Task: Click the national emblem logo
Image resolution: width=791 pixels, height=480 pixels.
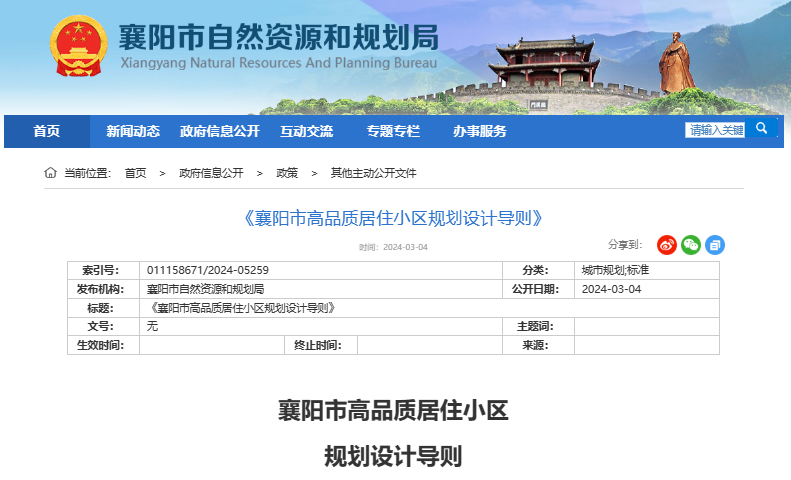Action: (78, 48)
